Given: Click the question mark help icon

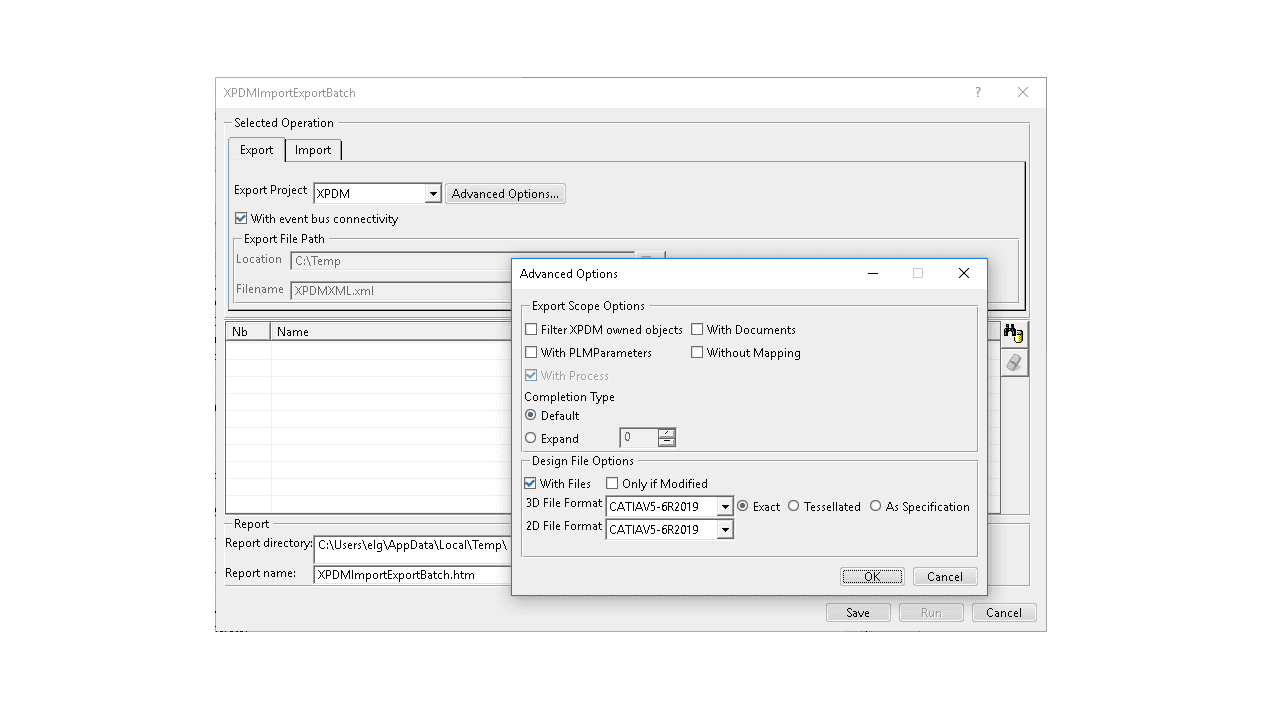Looking at the screenshot, I should [977, 93].
